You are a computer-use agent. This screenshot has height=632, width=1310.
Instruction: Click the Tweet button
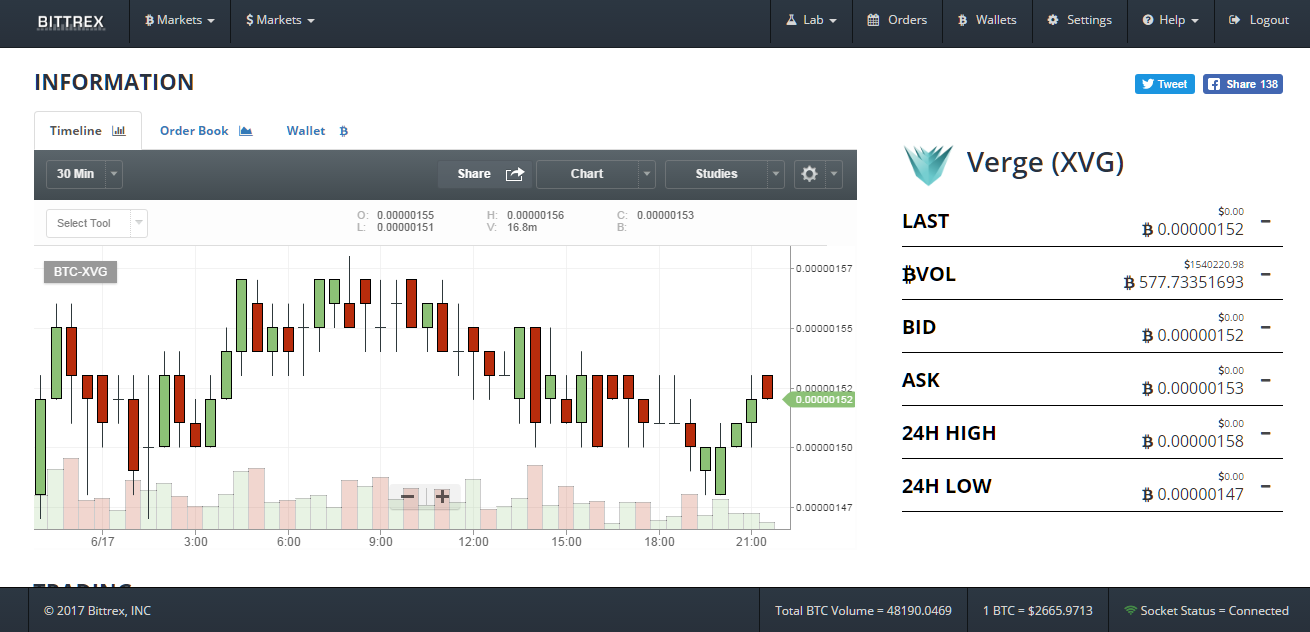pos(1165,84)
